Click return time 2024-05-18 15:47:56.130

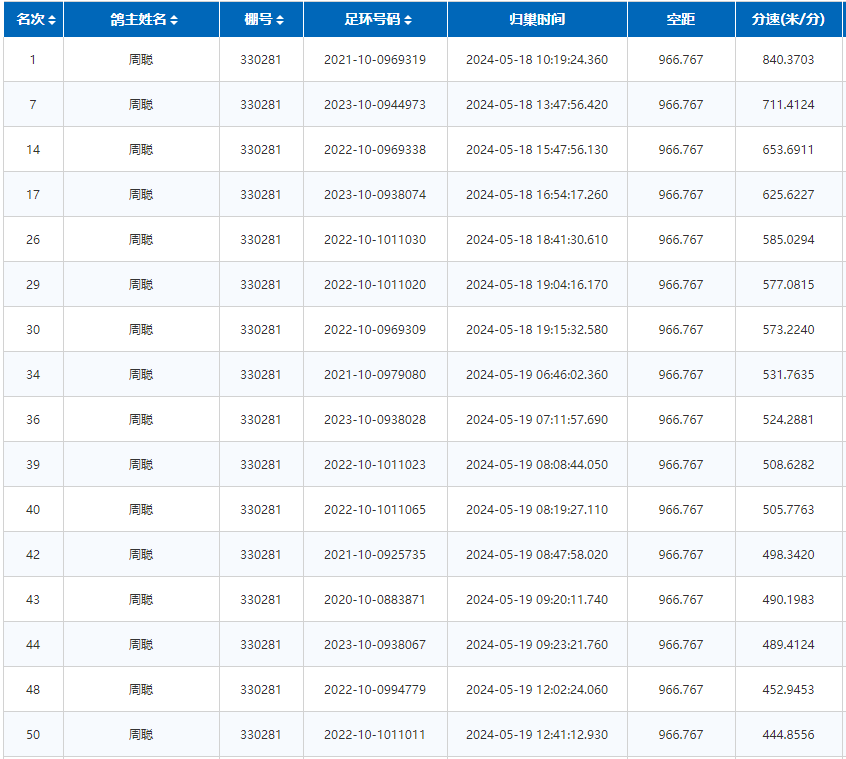(x=537, y=150)
